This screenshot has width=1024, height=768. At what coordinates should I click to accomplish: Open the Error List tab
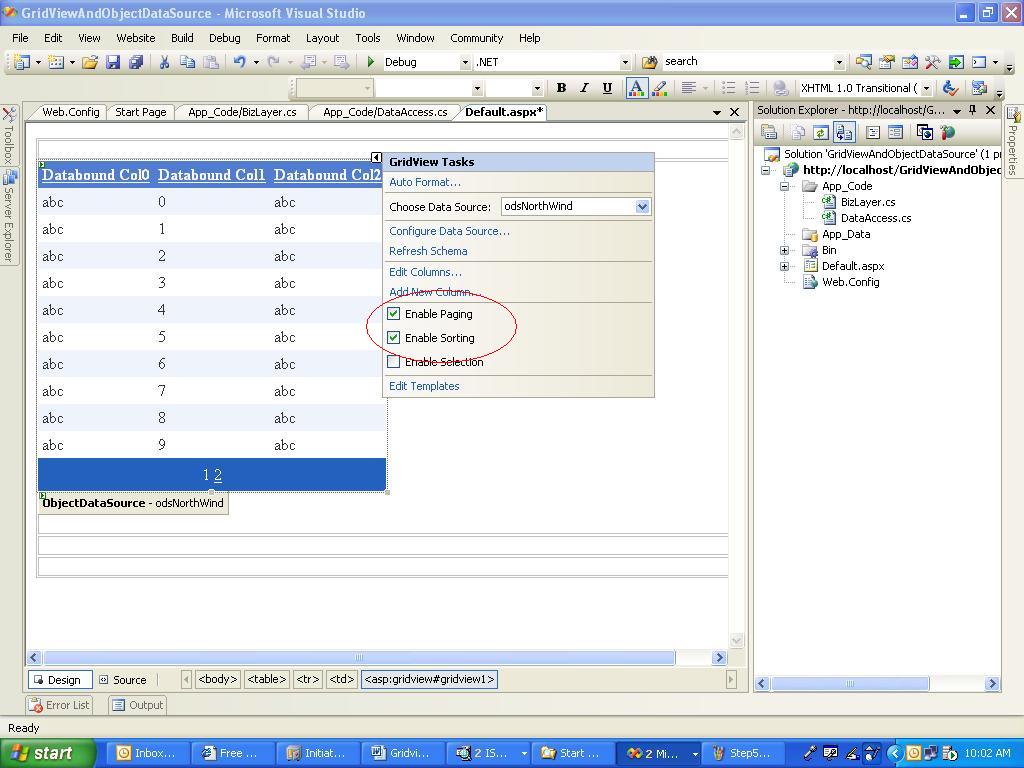coord(59,705)
